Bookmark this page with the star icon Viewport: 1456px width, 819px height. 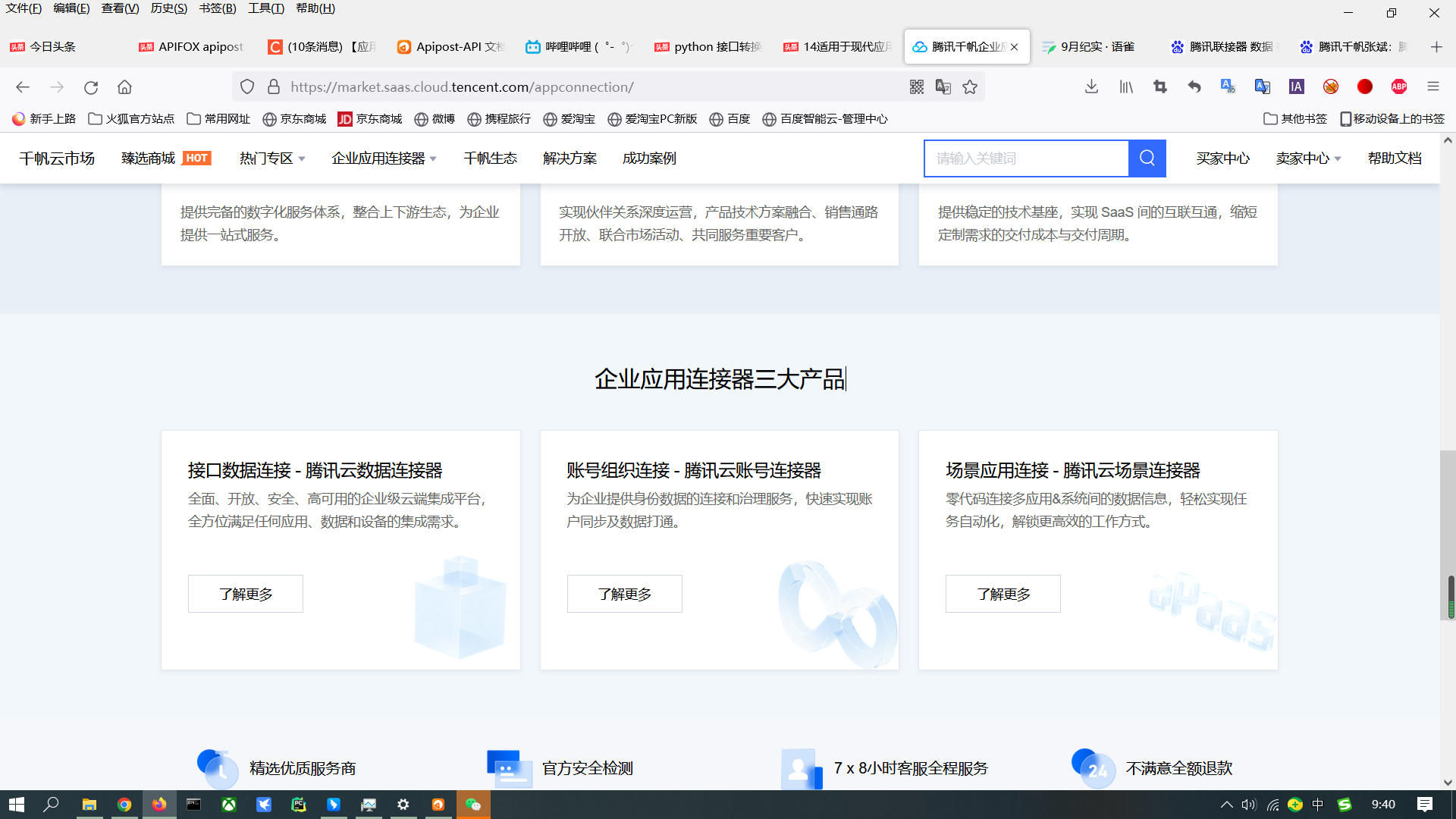point(970,87)
